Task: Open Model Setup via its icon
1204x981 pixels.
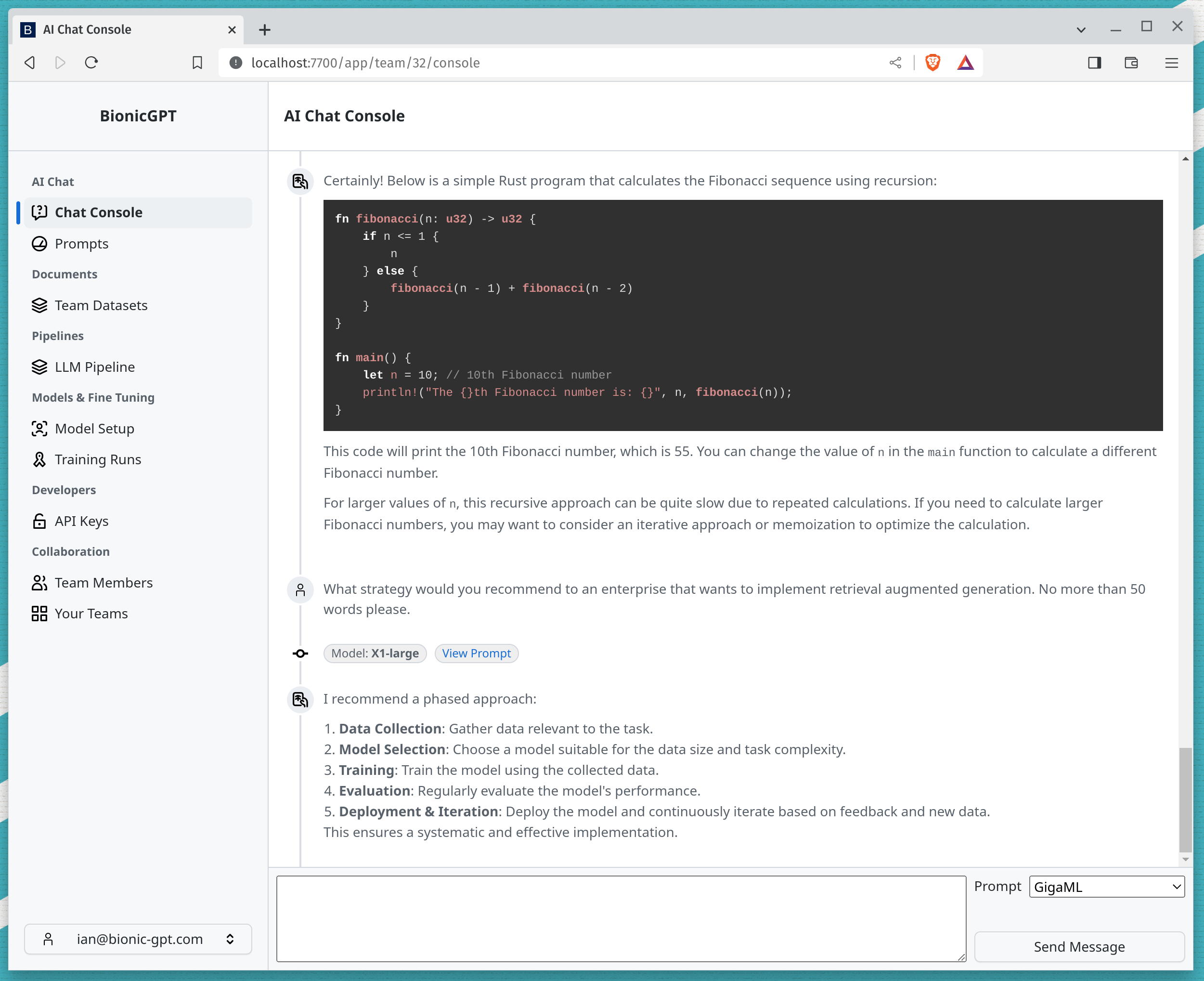Action: [x=39, y=428]
